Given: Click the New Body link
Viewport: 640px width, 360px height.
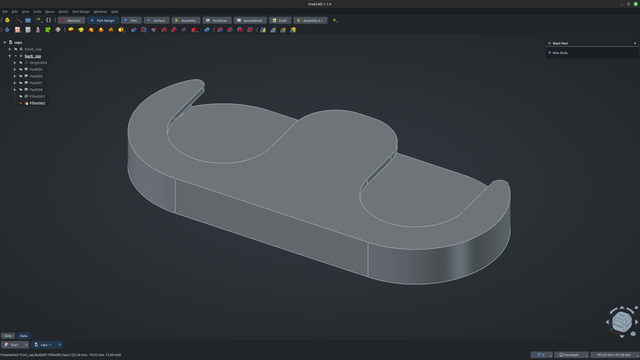Looking at the screenshot, I should [x=560, y=53].
